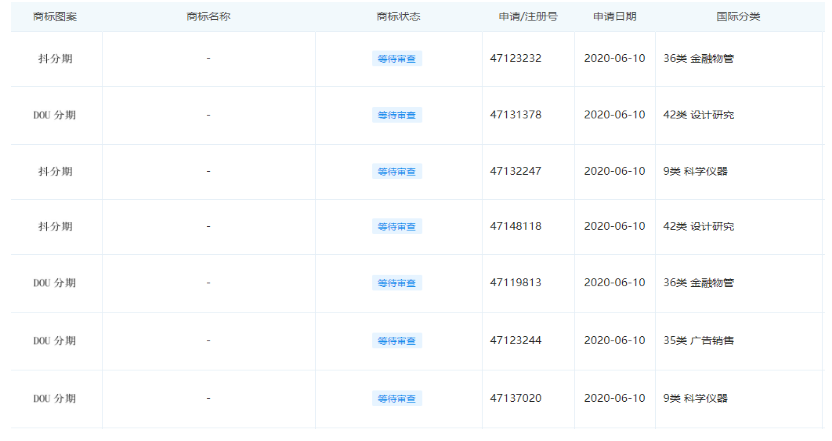Select date 2020-06-10 in row 47123244

point(614,340)
